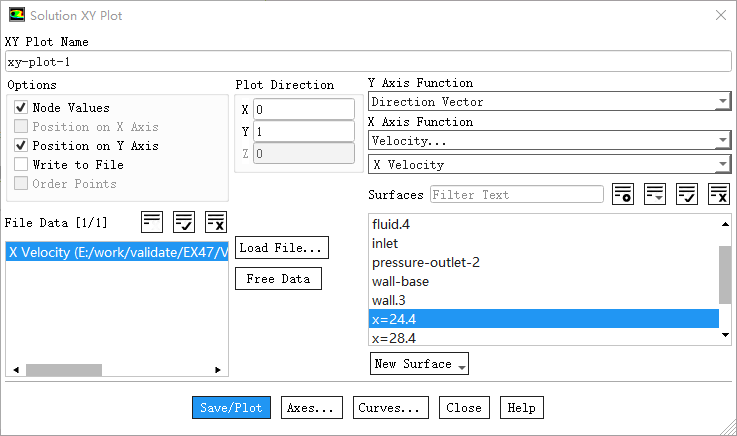This screenshot has width=737, height=436.
Task: Disable the Node Values checkbox
Action: 21,108
